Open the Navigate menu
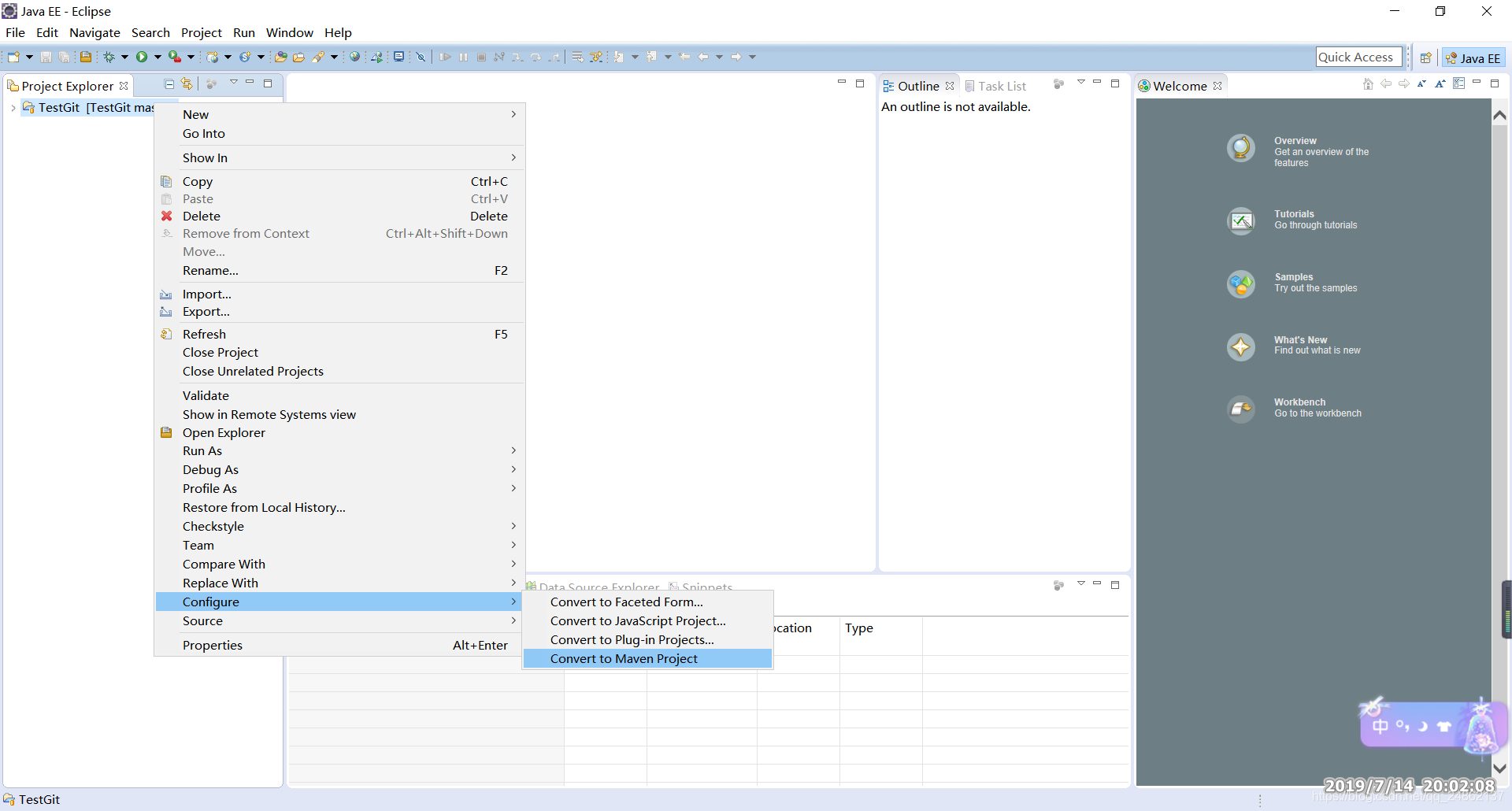The image size is (1512, 811). 94,32
